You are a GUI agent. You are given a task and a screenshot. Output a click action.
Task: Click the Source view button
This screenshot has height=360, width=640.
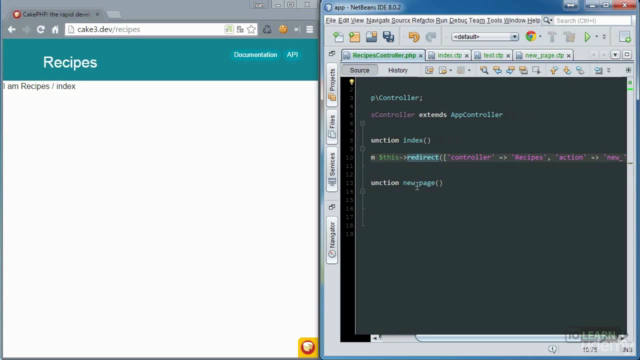point(359,70)
